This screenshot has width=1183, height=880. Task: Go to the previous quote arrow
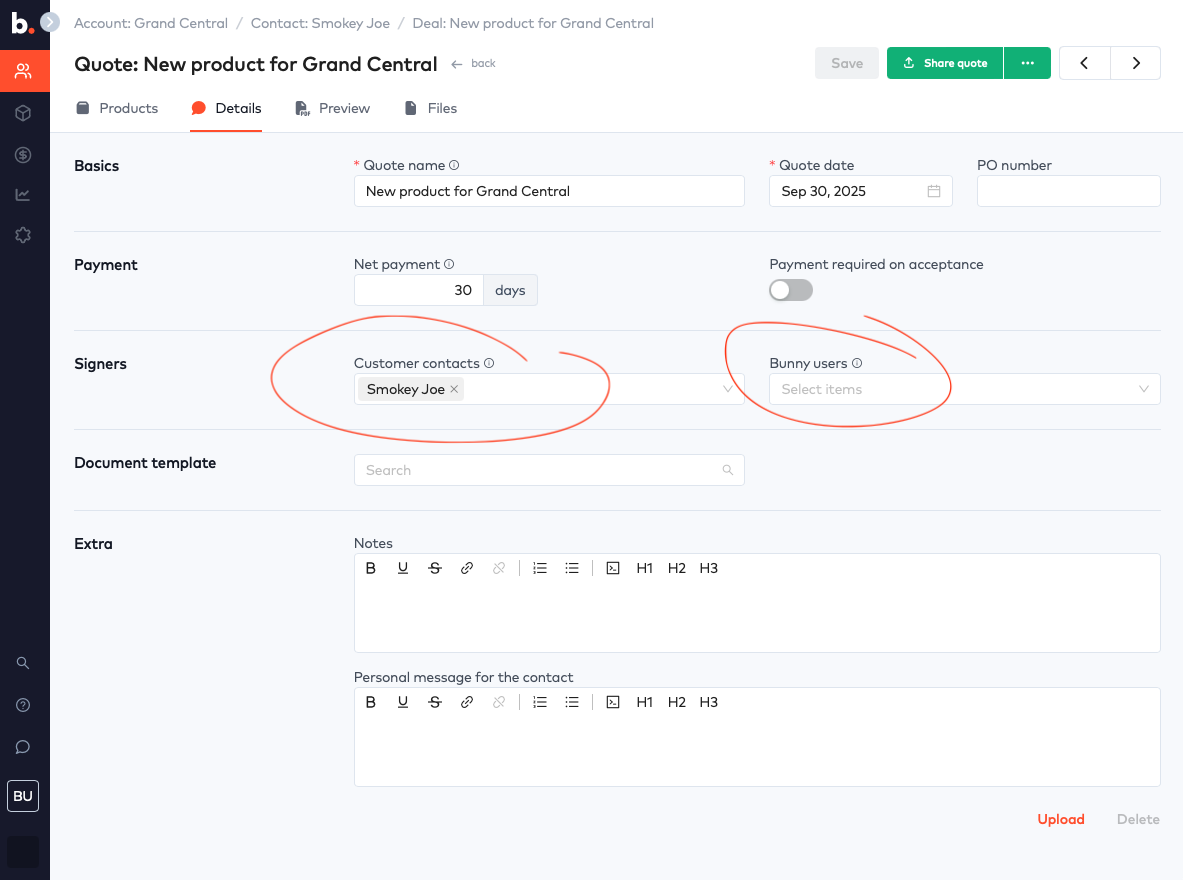point(1085,63)
